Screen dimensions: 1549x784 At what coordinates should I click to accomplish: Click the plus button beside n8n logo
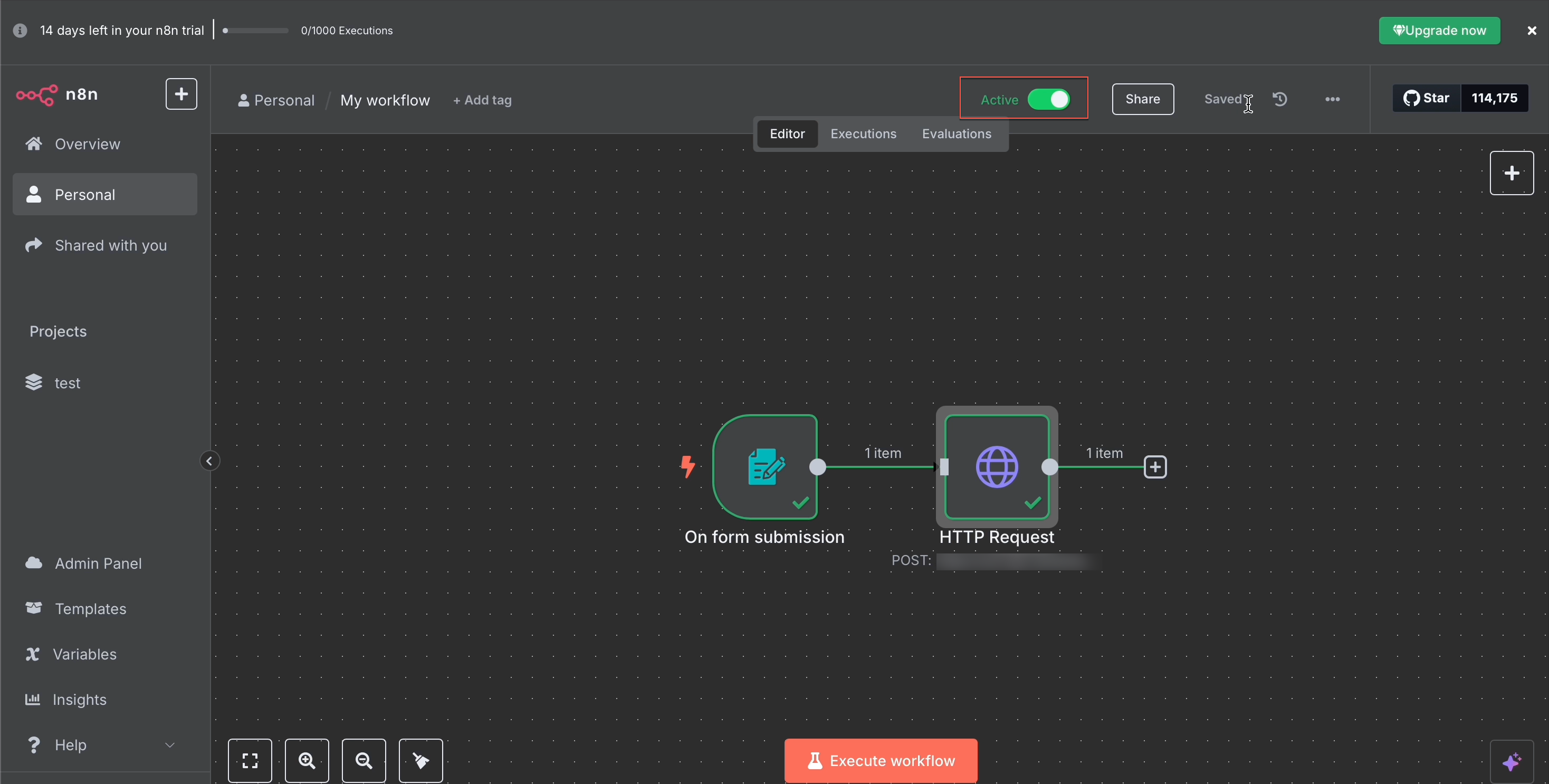tap(181, 94)
